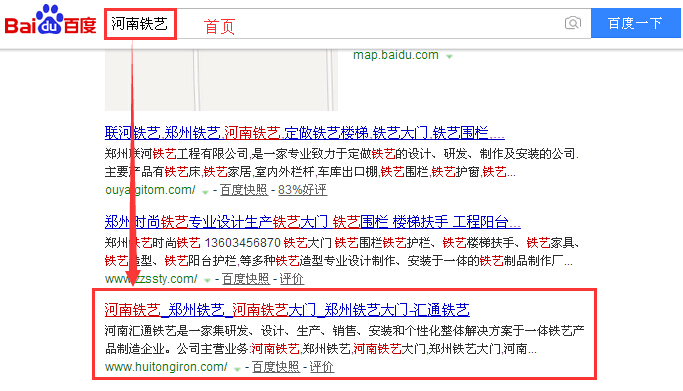Open the ouyangitom.com URL
The width and height of the screenshot is (683, 391).
(150, 190)
